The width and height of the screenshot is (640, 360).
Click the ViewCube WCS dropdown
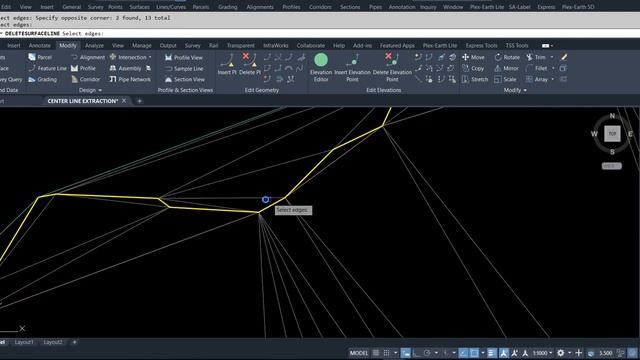(x=611, y=166)
